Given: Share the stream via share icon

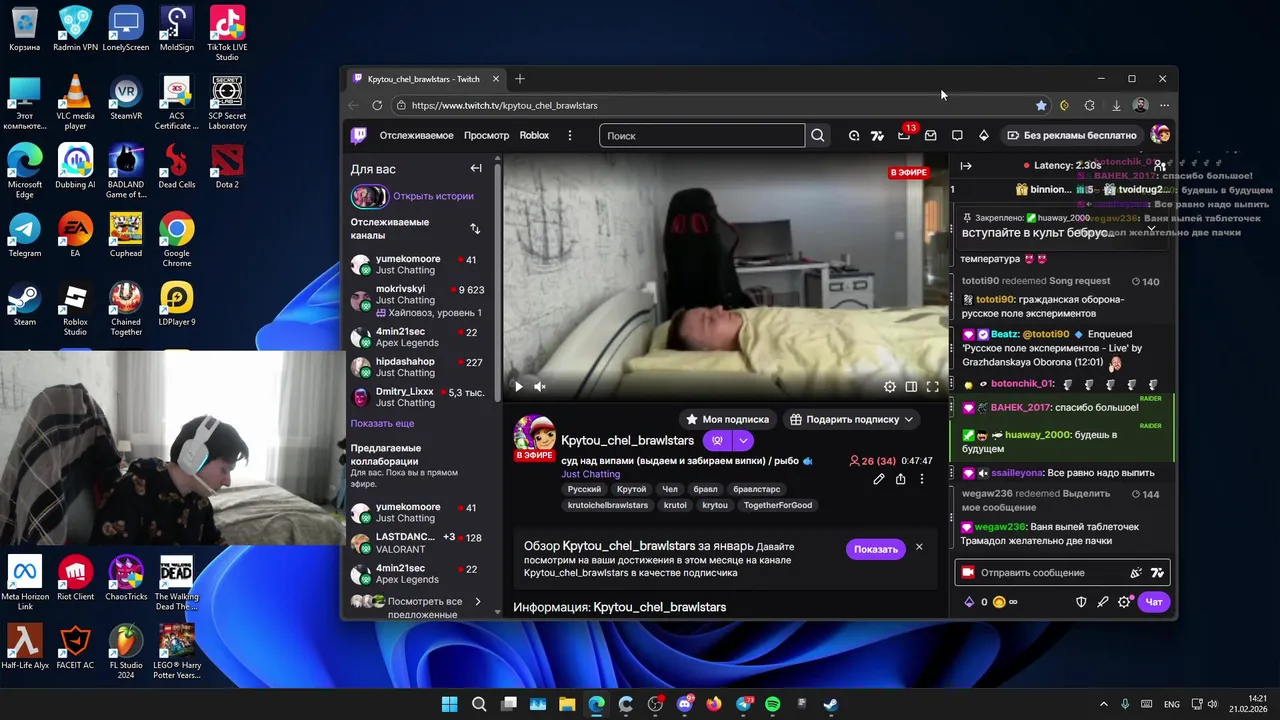Looking at the screenshot, I should pos(900,479).
